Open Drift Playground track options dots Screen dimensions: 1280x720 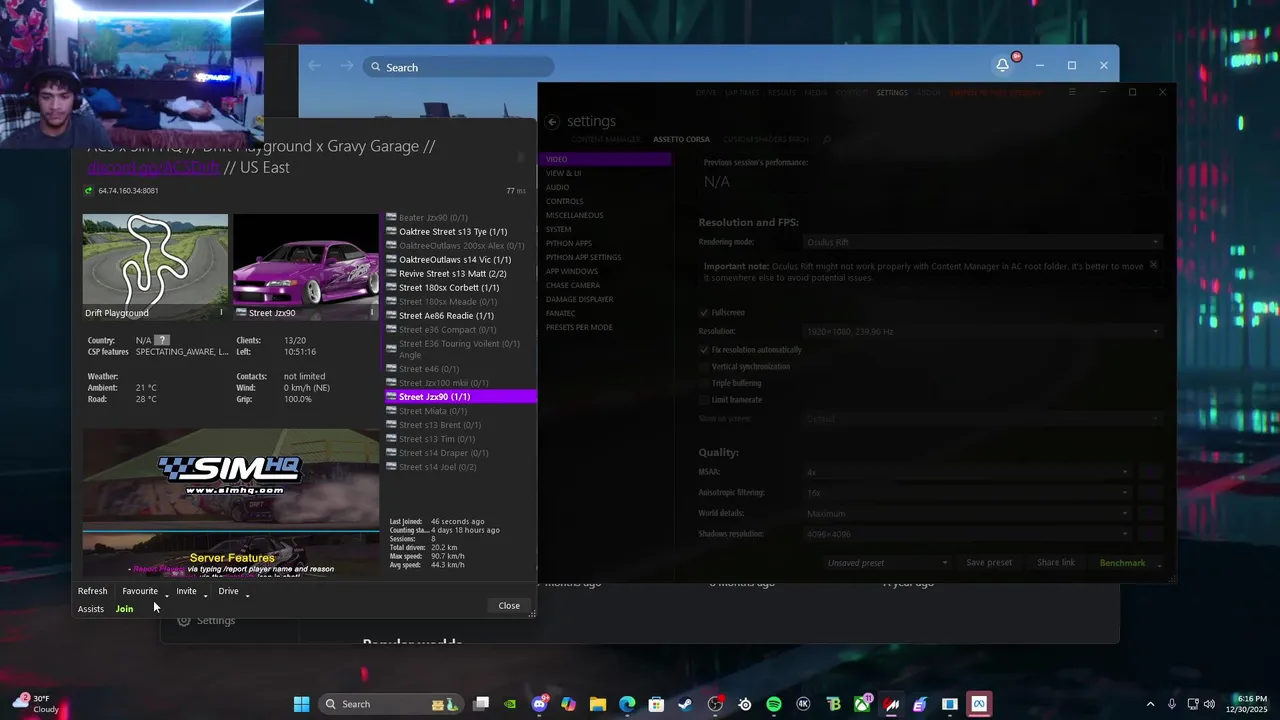click(x=221, y=313)
